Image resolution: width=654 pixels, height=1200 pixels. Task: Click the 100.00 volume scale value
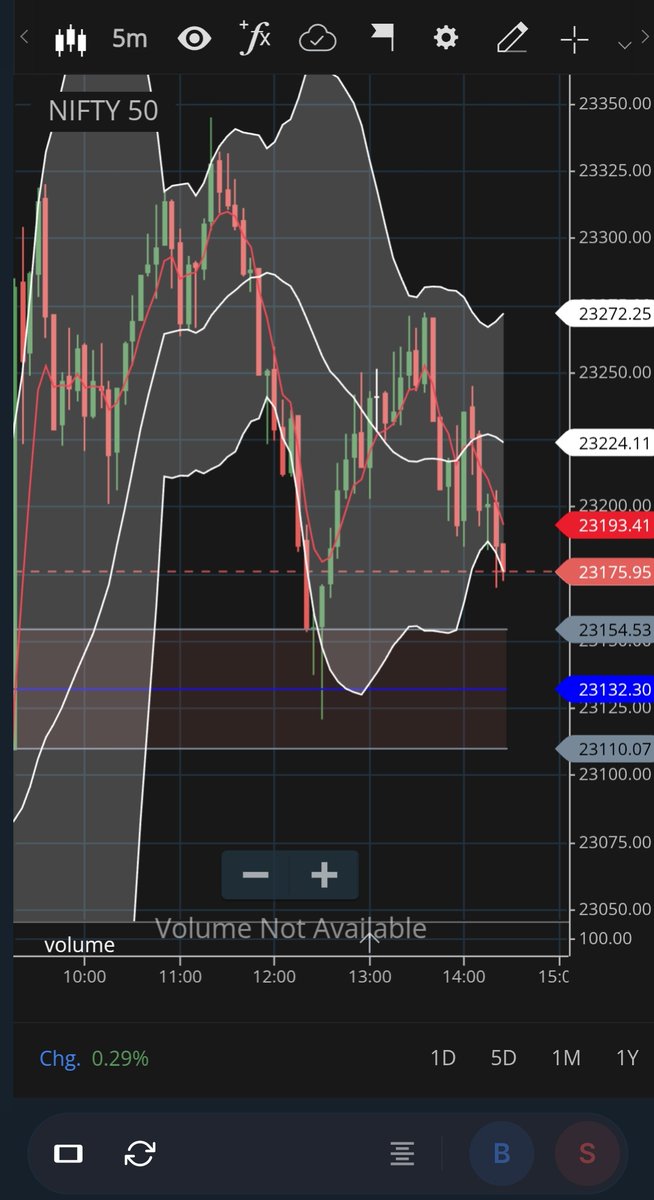click(605, 938)
